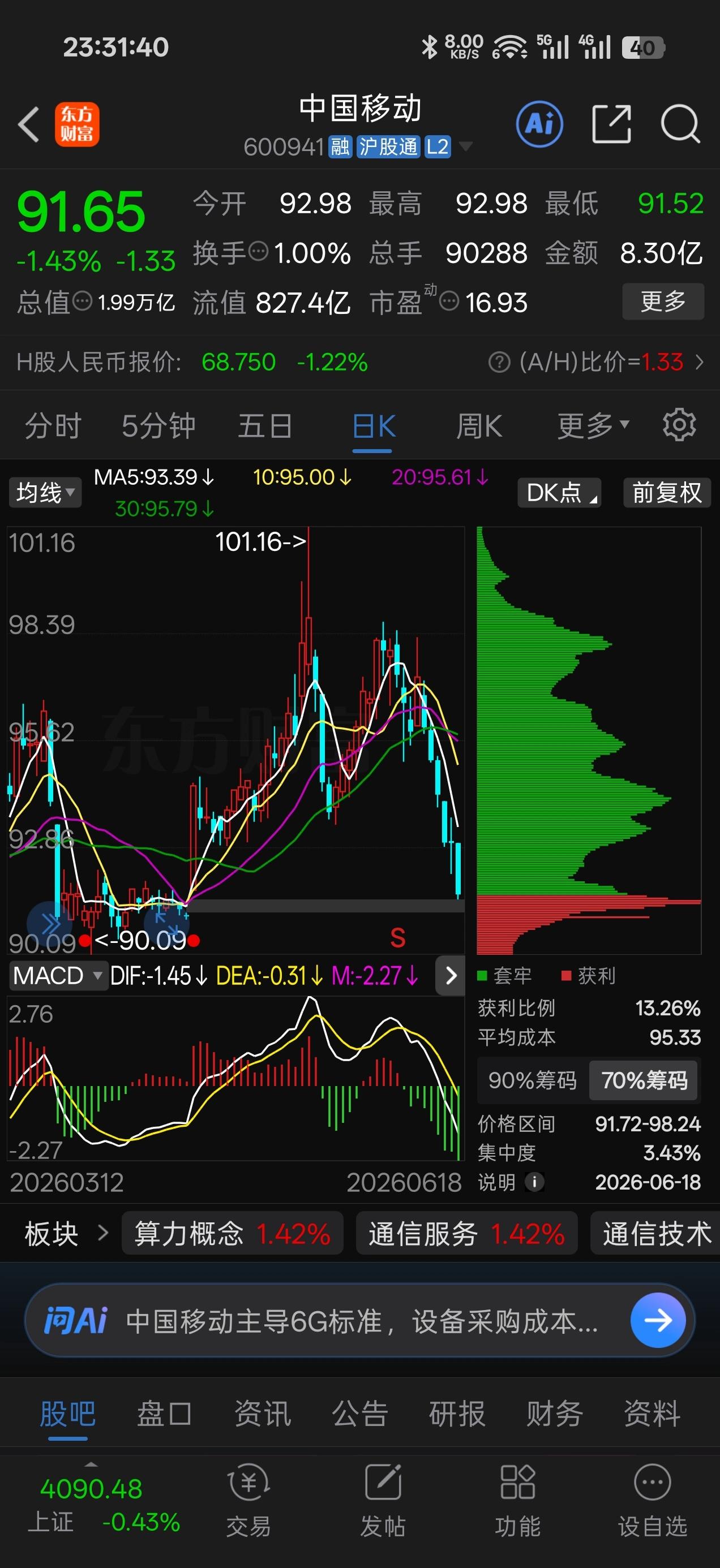
Task: Open 通信服务 sector tag
Action: (466, 1233)
